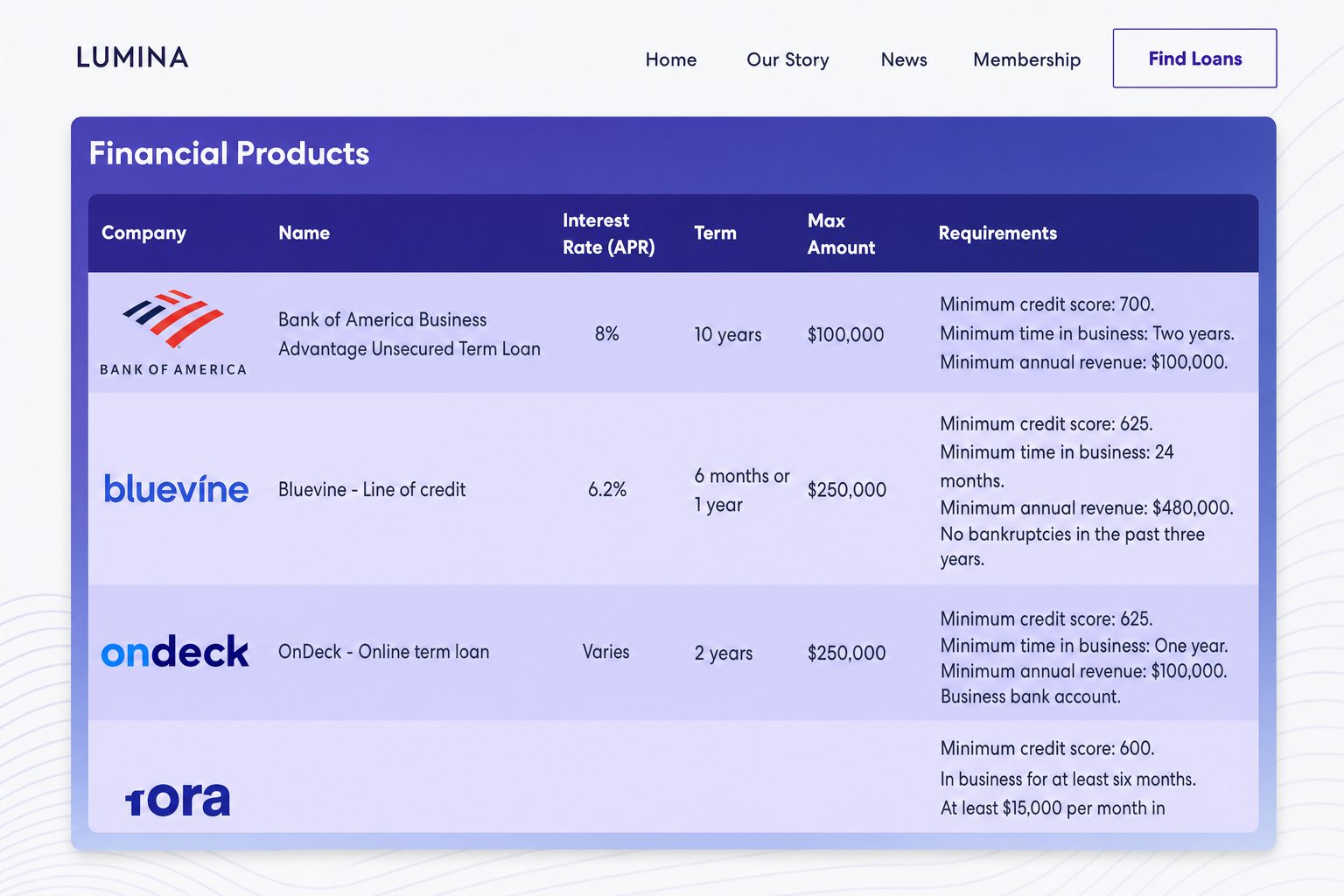Viewport: 1344px width, 896px height.
Task: Click OnDeck's Minimum annual revenue: $100,000
Action: tap(1084, 671)
